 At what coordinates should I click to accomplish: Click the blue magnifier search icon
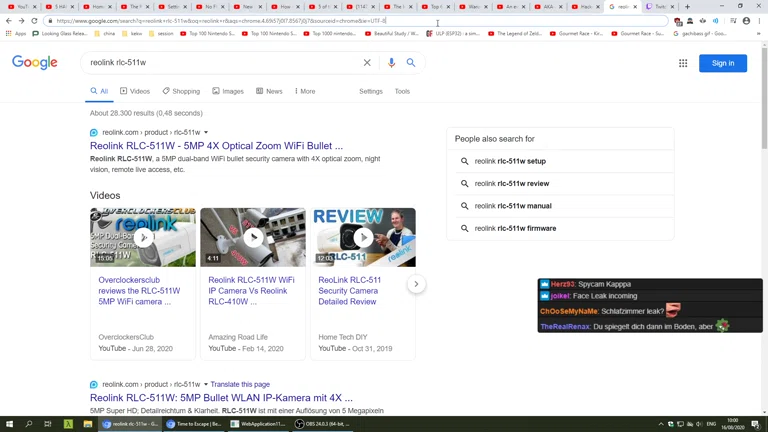click(411, 63)
